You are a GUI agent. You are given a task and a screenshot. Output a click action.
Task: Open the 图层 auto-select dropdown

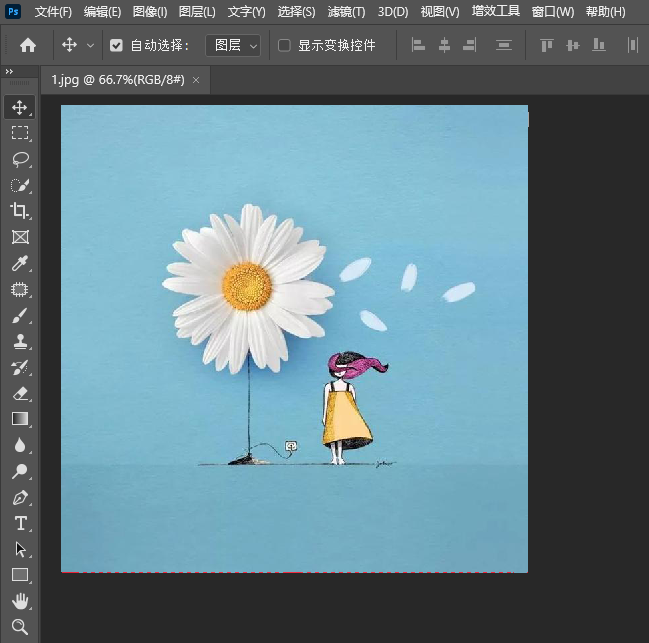[233, 45]
